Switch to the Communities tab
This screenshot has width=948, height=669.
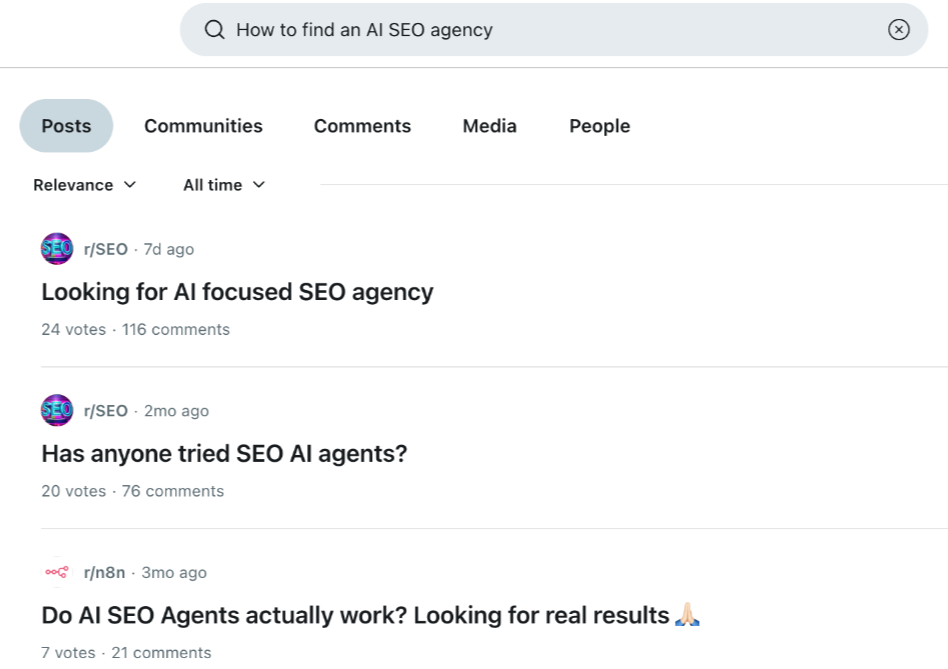[203, 126]
